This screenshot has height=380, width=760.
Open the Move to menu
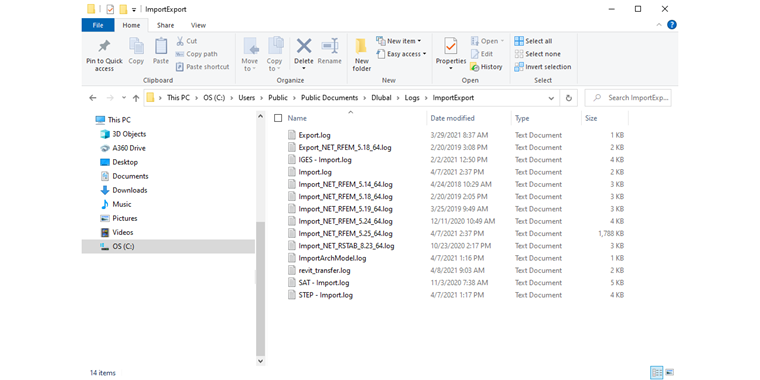(250, 55)
